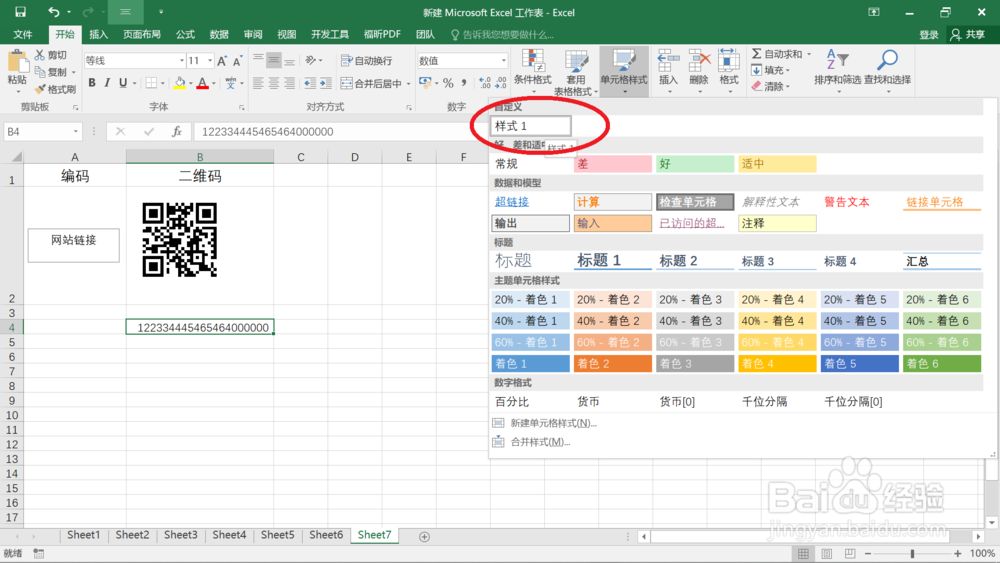Open the File (文件) tab
This screenshot has width=1000, height=563.
[x=23, y=34]
